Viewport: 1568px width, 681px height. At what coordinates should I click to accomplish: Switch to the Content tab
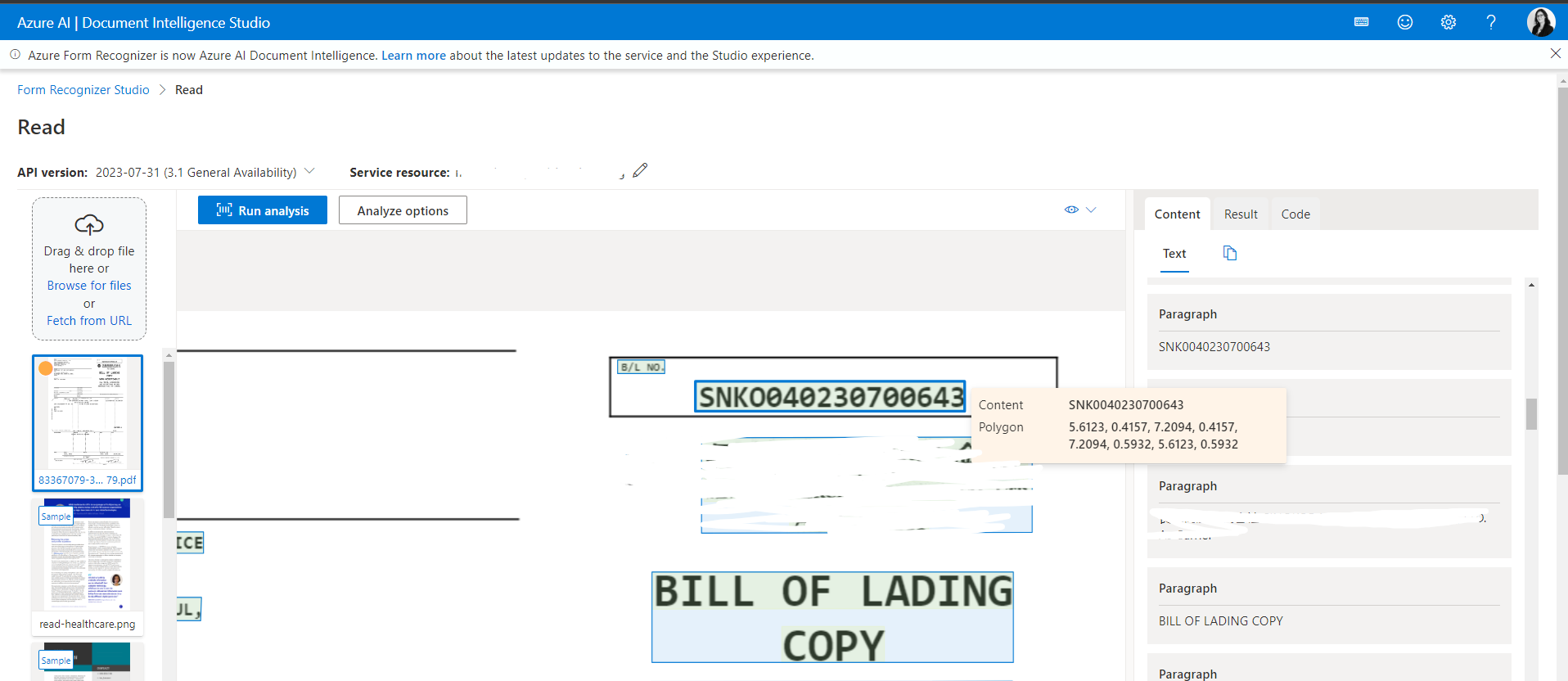pyautogui.click(x=1177, y=214)
